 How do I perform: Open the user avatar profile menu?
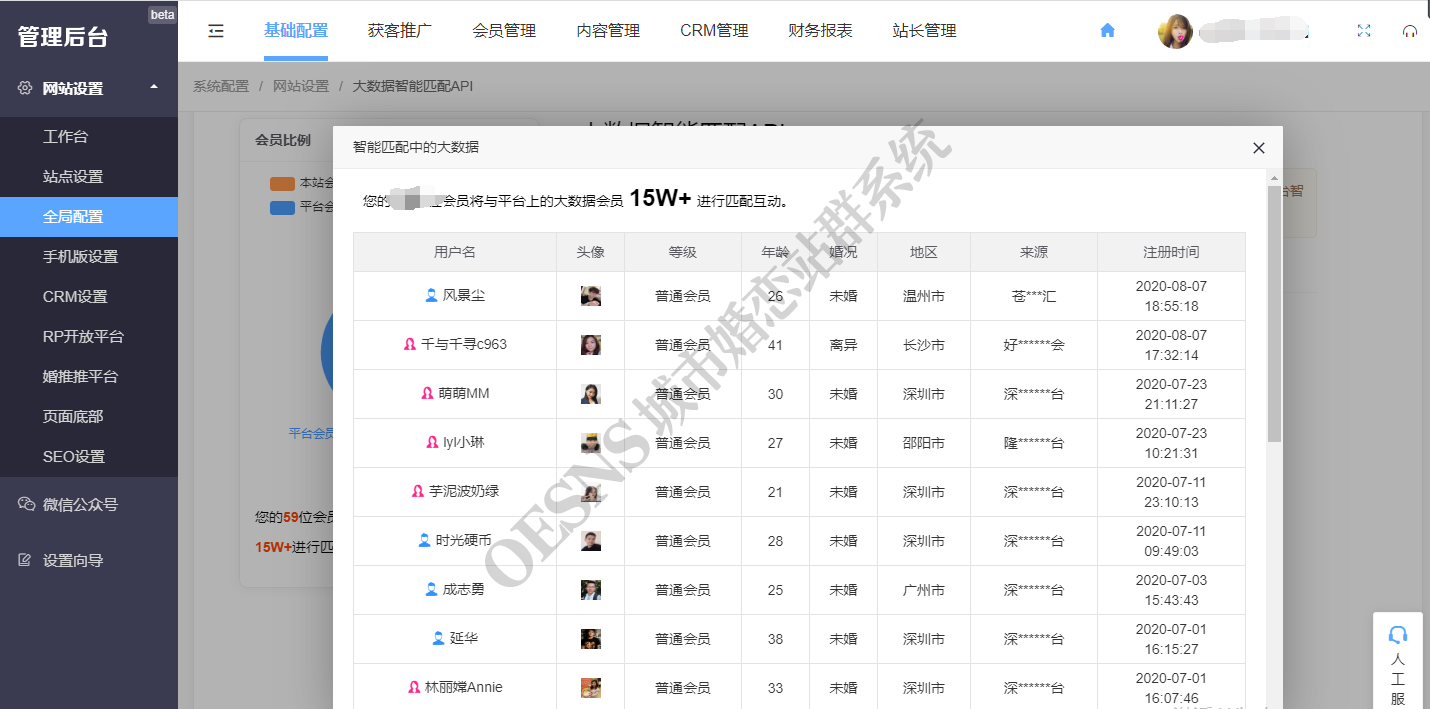coord(1175,31)
